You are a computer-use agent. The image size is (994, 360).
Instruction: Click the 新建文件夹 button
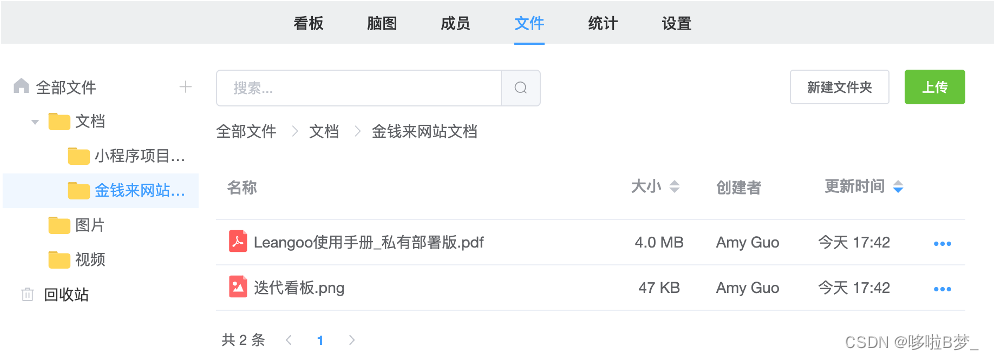pos(839,87)
